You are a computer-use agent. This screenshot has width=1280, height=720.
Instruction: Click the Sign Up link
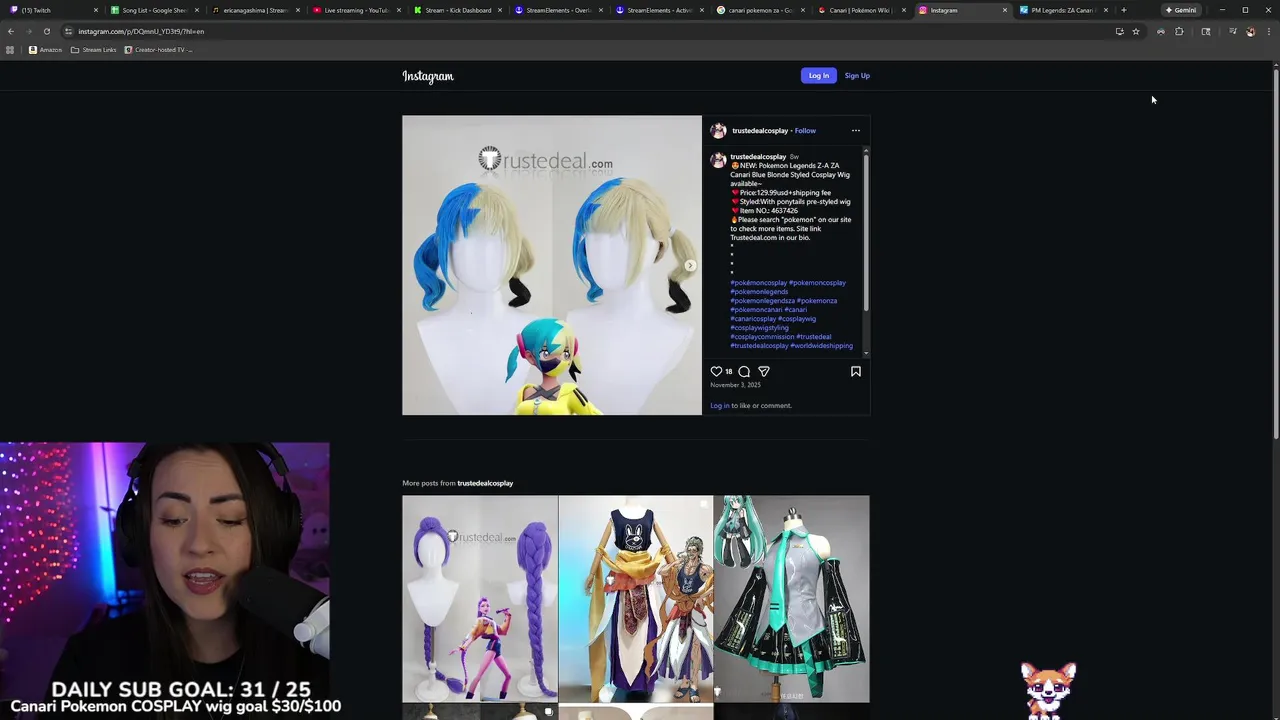click(x=857, y=76)
